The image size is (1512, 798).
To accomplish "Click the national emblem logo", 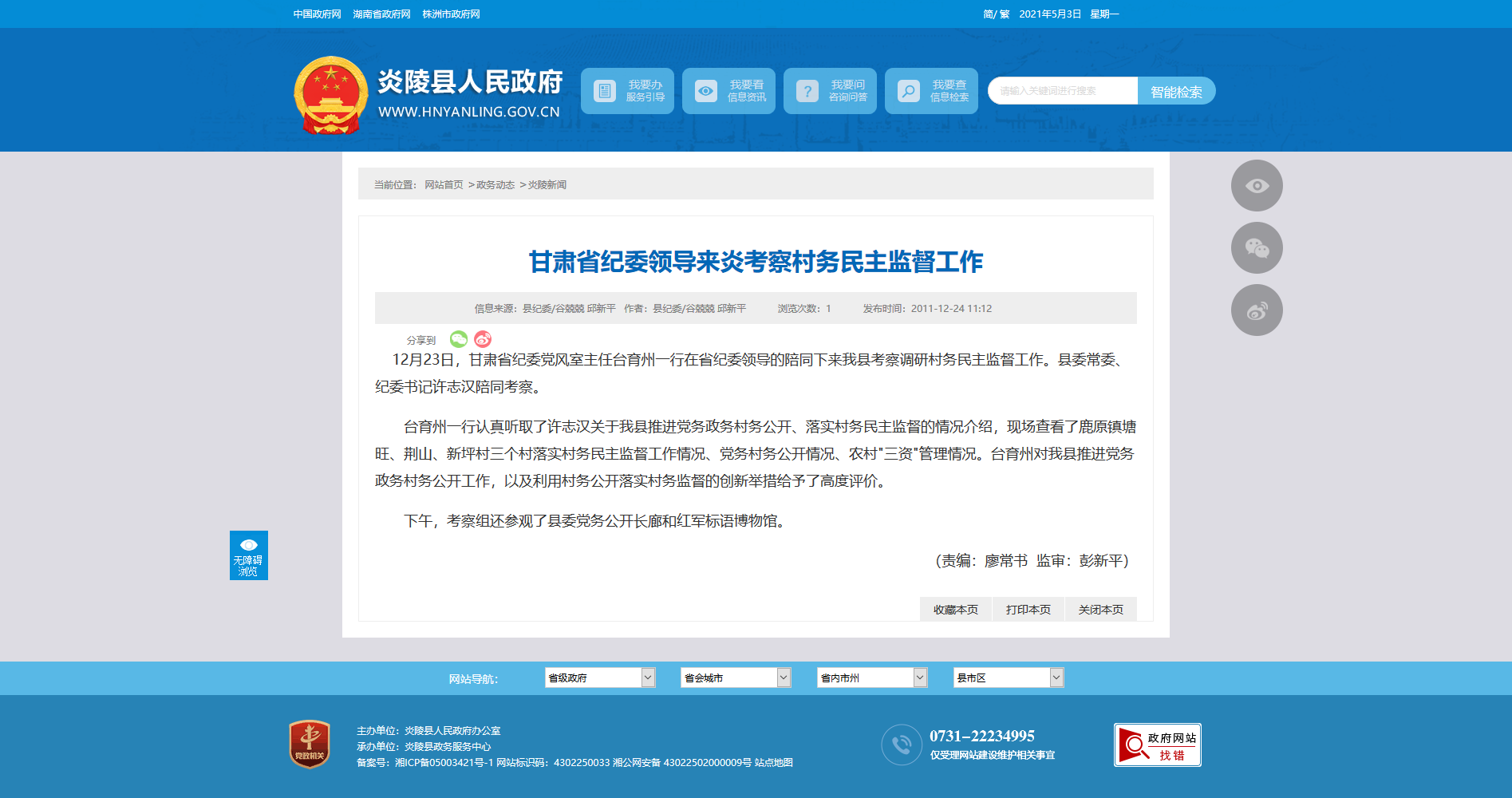I will [330, 95].
